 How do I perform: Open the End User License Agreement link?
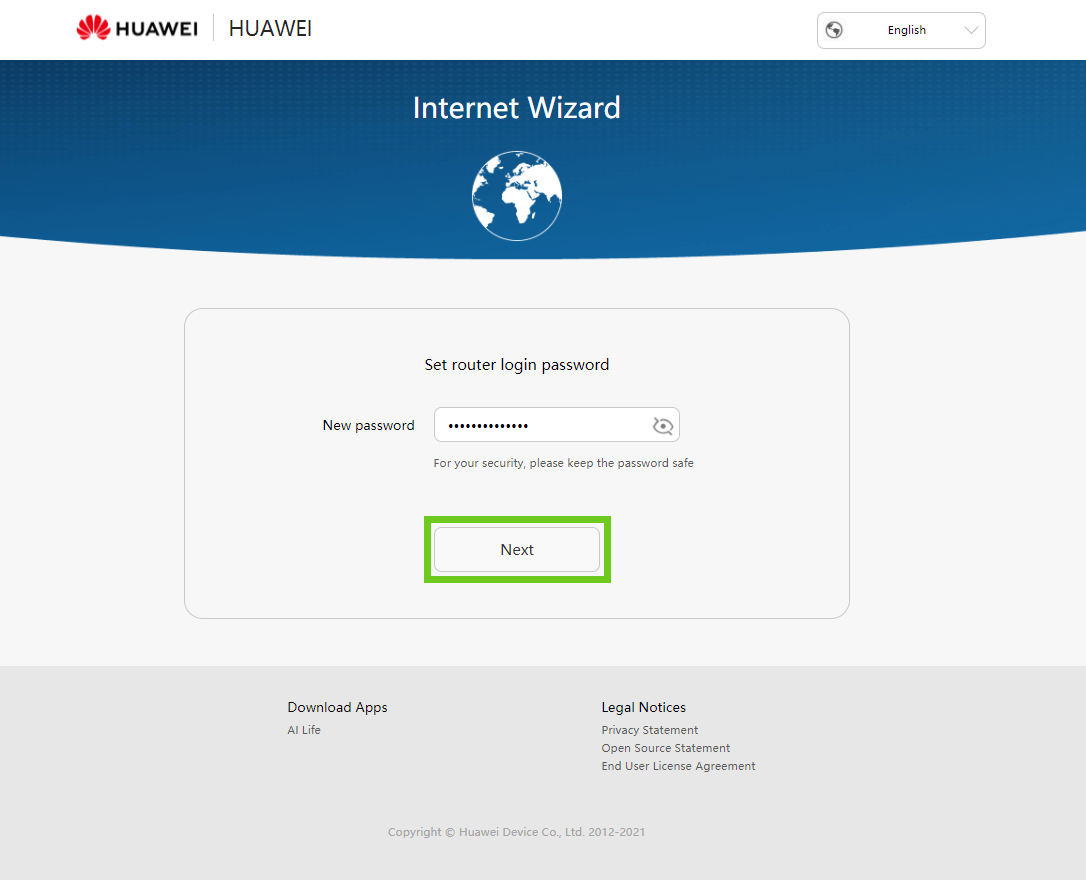pyautogui.click(x=678, y=766)
